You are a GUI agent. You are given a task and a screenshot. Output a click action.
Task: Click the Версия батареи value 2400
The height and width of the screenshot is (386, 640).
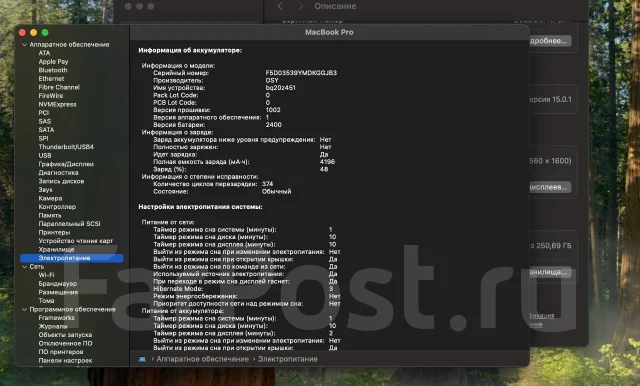(x=273, y=125)
